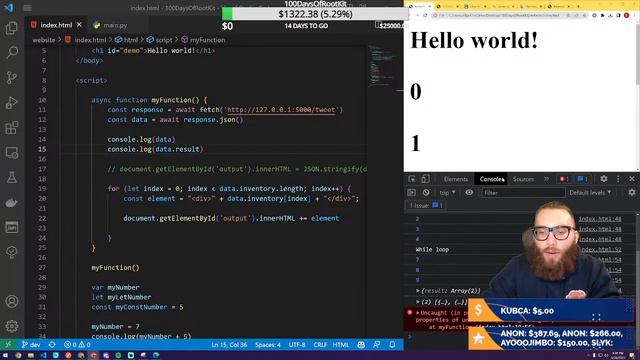Open the DevTools settings gear

click(604, 179)
